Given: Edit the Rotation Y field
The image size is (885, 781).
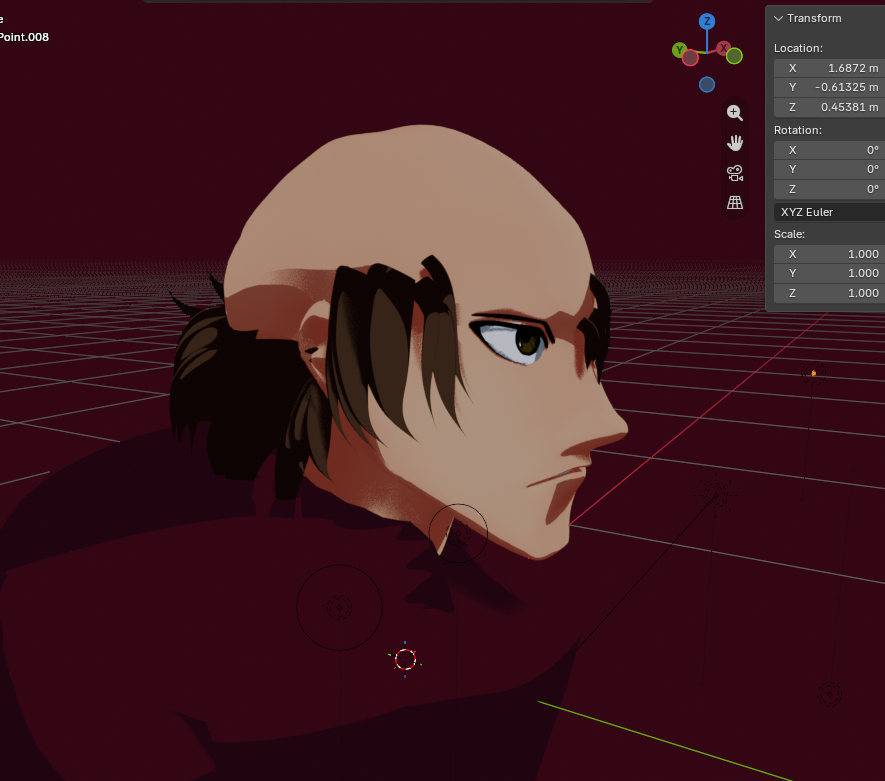Looking at the screenshot, I should [829, 169].
